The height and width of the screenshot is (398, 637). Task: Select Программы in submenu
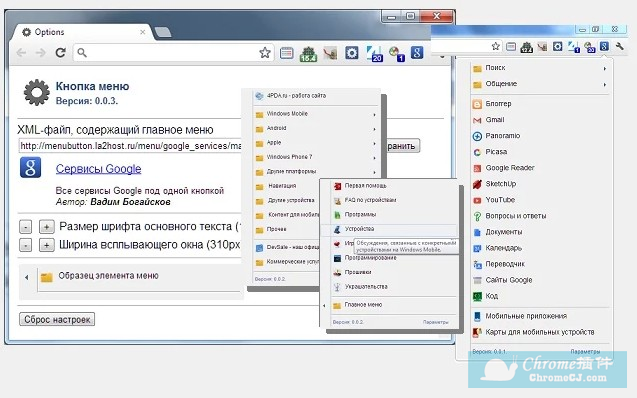coord(394,214)
